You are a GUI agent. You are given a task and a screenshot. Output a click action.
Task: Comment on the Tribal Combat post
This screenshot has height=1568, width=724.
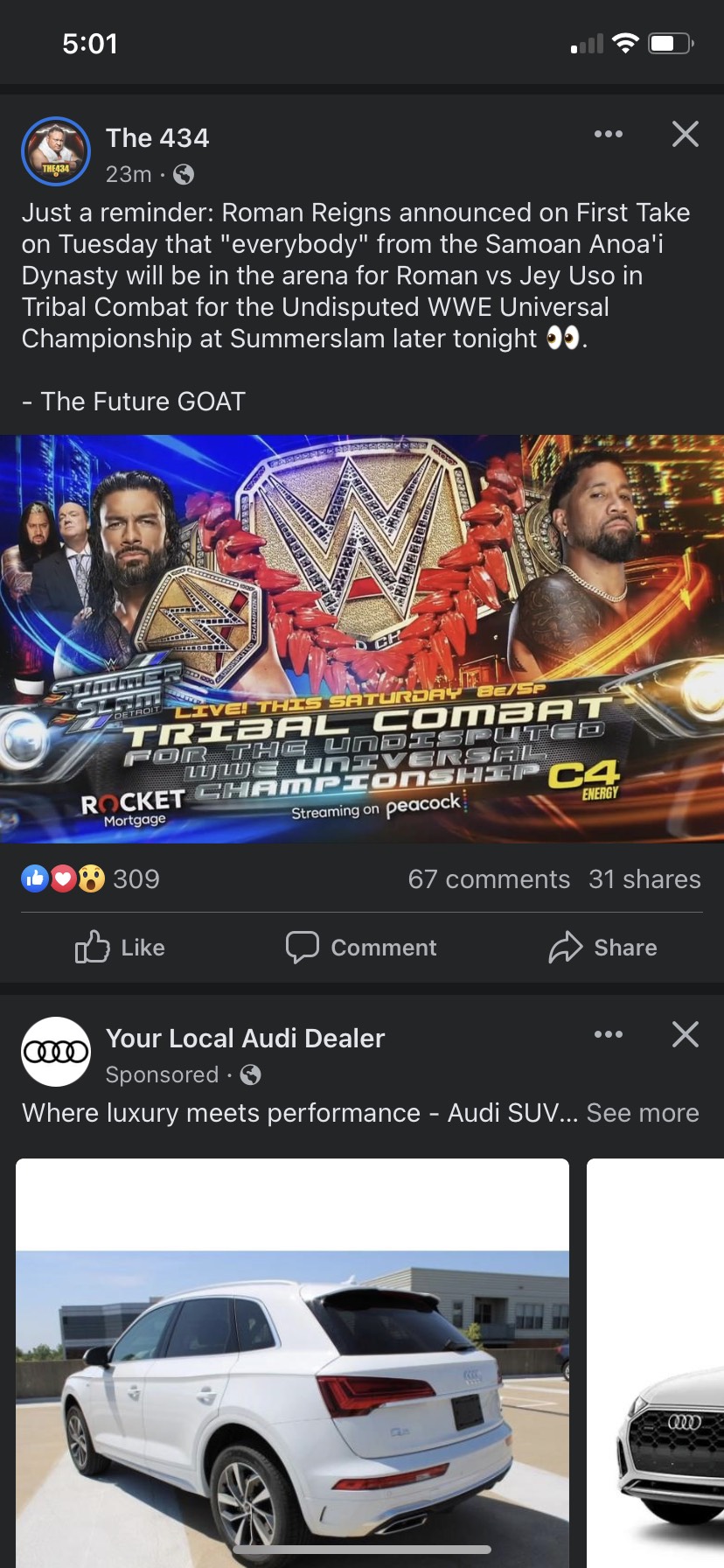(361, 948)
